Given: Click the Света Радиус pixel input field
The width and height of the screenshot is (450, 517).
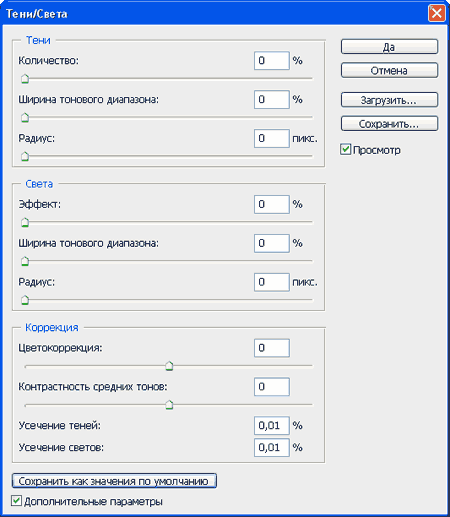Looking at the screenshot, I should point(272,282).
